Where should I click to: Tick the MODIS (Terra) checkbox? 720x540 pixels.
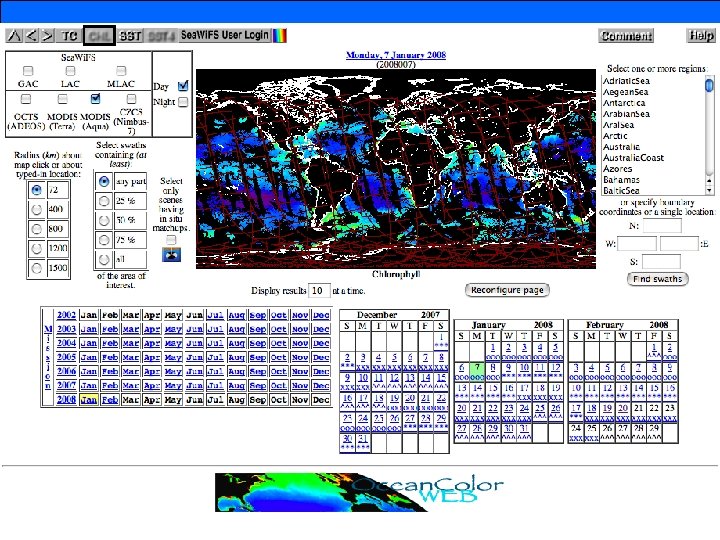[x=62, y=99]
